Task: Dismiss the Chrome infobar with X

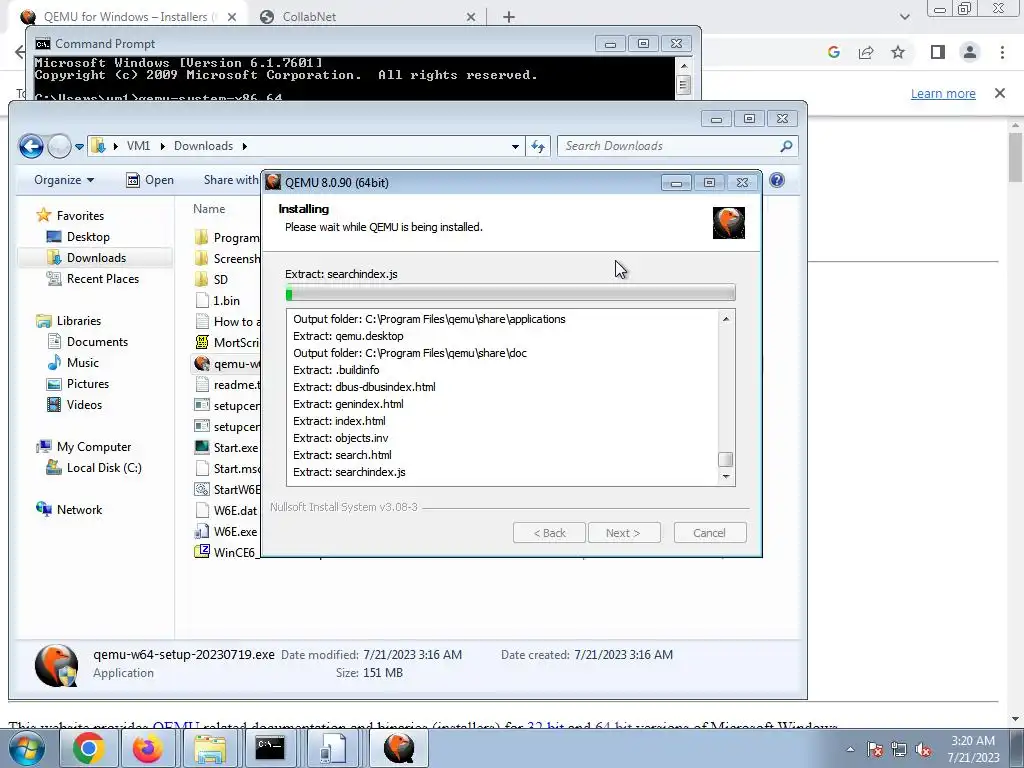Action: pyautogui.click(x=1000, y=93)
